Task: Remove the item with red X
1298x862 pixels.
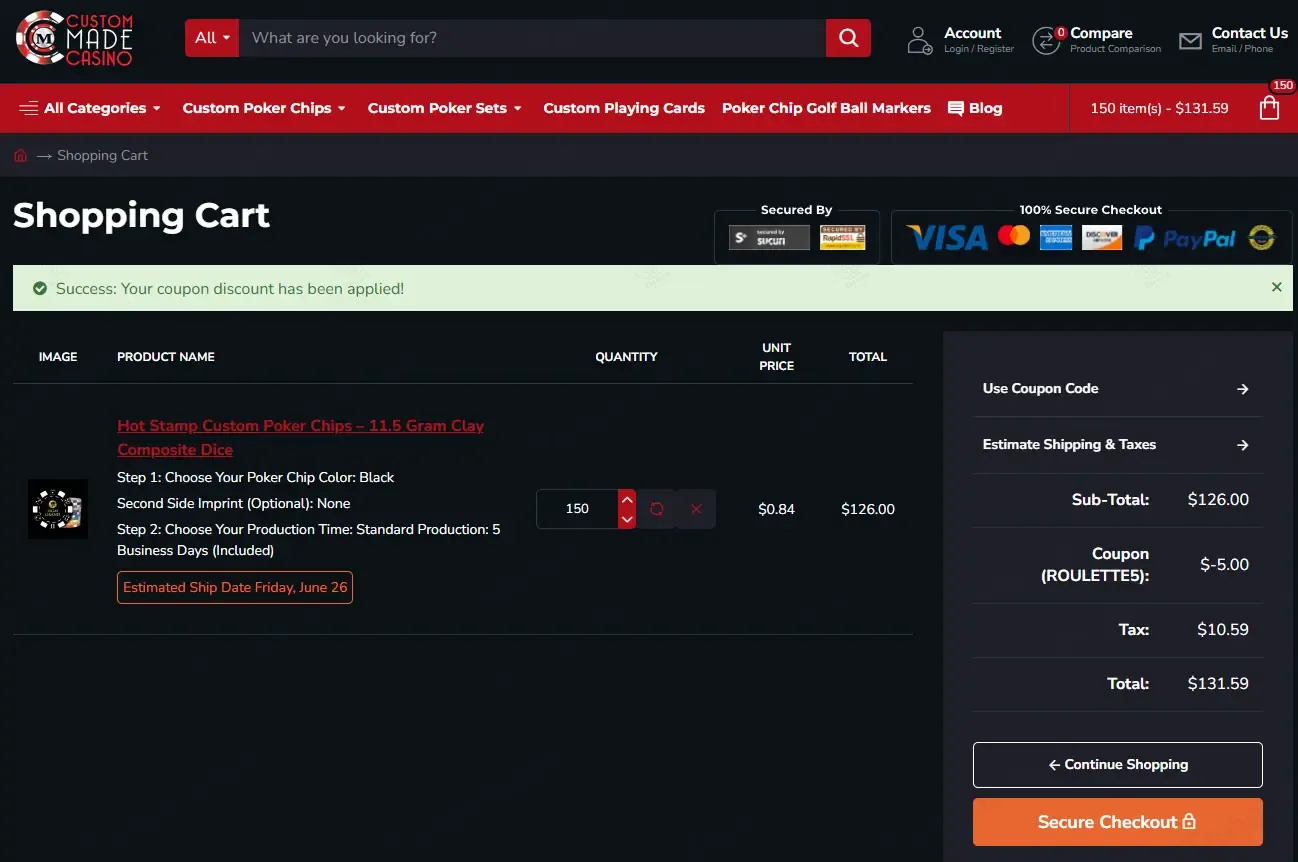Action: pos(696,509)
